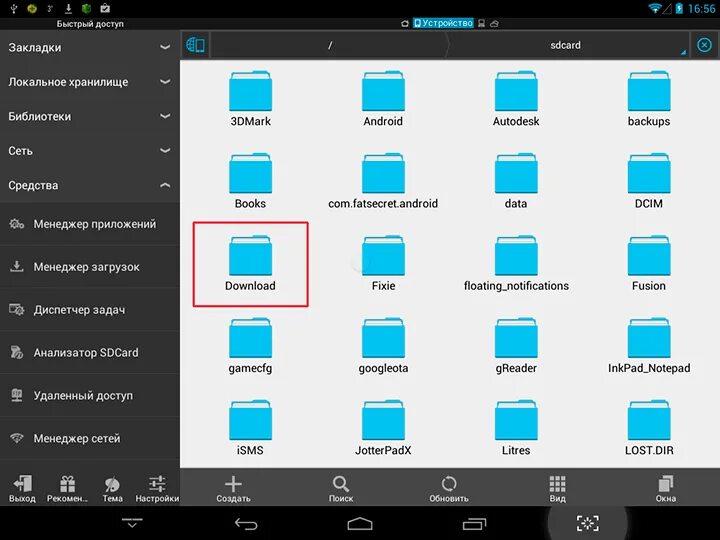Switch to the network computer tab
Viewport: 720px width, 540px height.
[481, 23]
